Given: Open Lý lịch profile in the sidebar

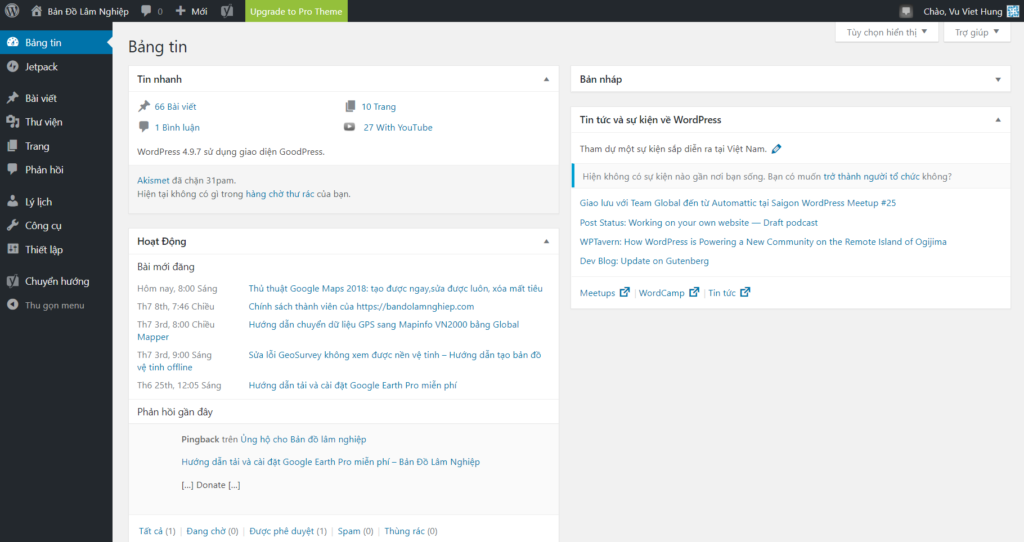Looking at the screenshot, I should click(56, 202).
